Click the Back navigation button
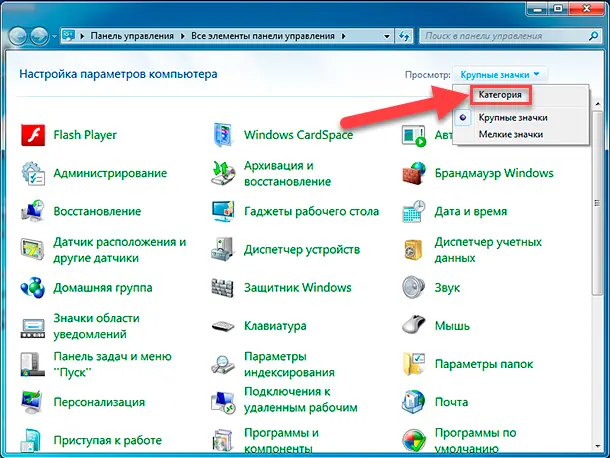The image size is (610, 458). pos(18,37)
